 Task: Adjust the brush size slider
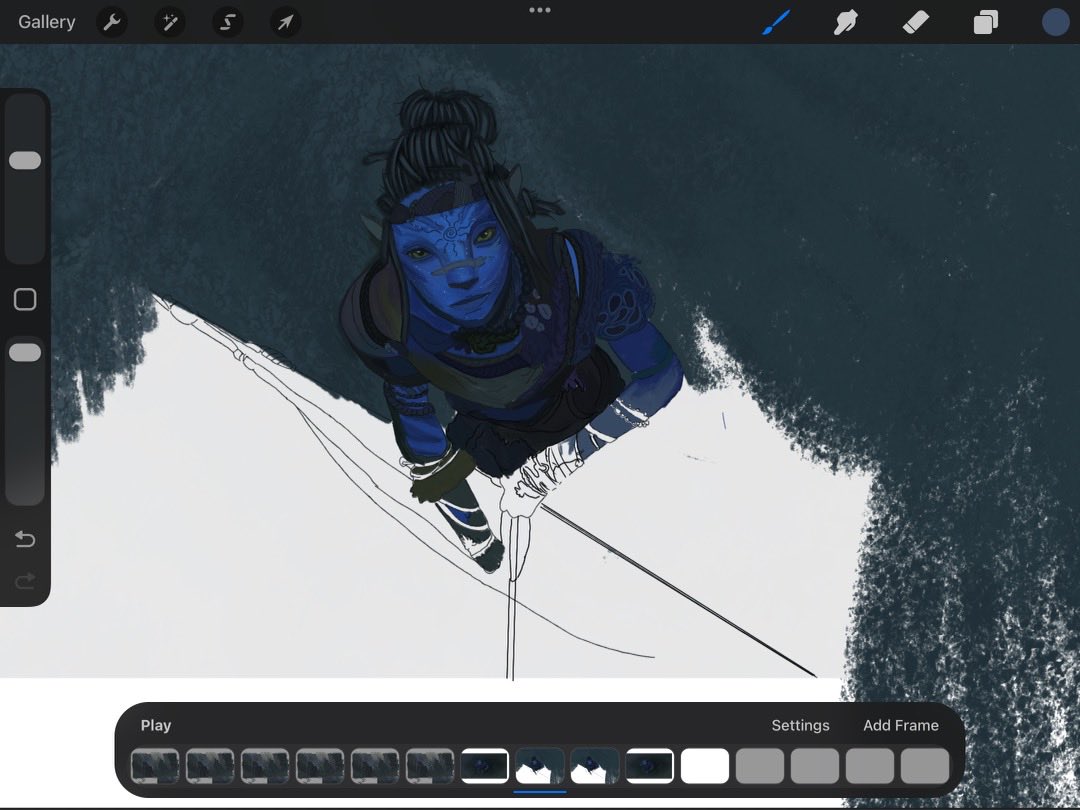pyautogui.click(x=25, y=160)
